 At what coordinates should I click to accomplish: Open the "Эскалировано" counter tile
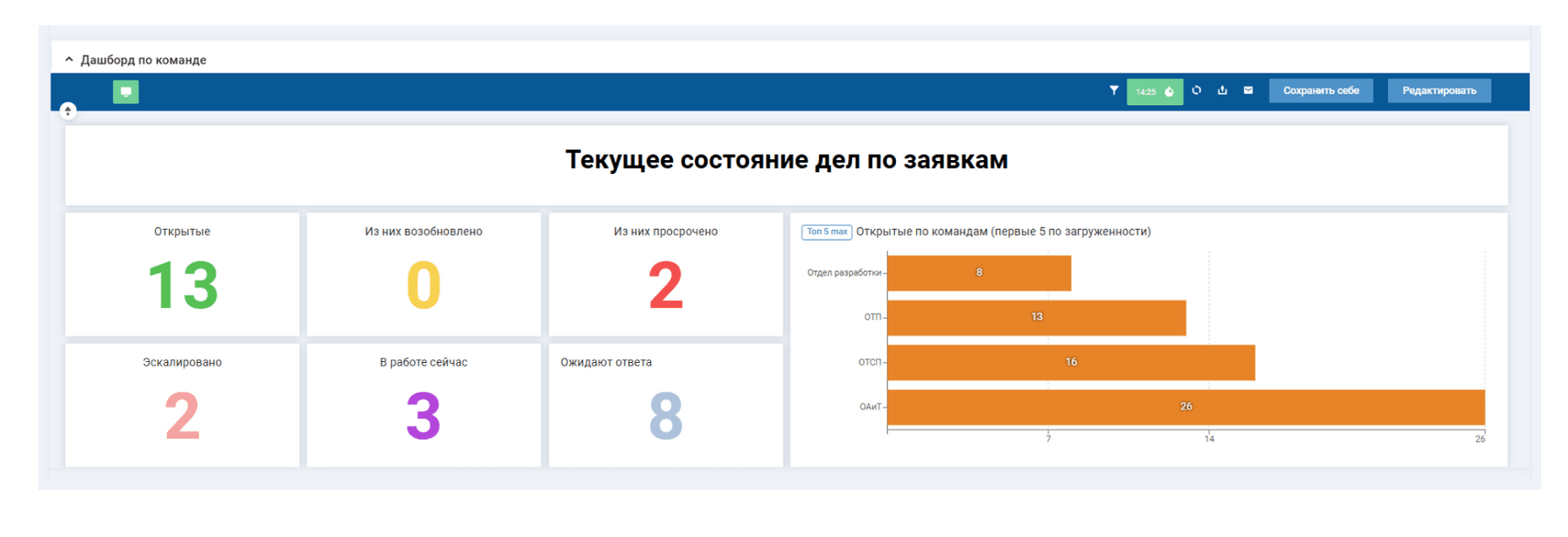click(182, 405)
